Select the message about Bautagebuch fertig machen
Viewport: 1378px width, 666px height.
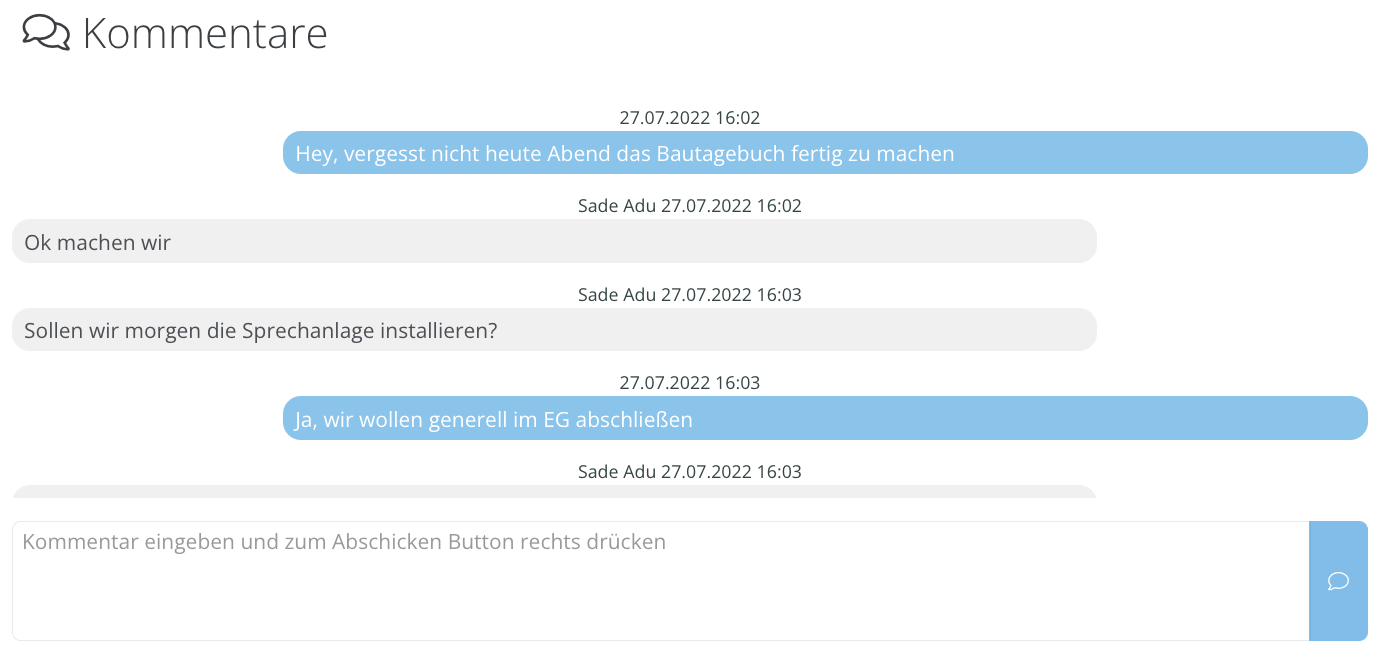(825, 153)
